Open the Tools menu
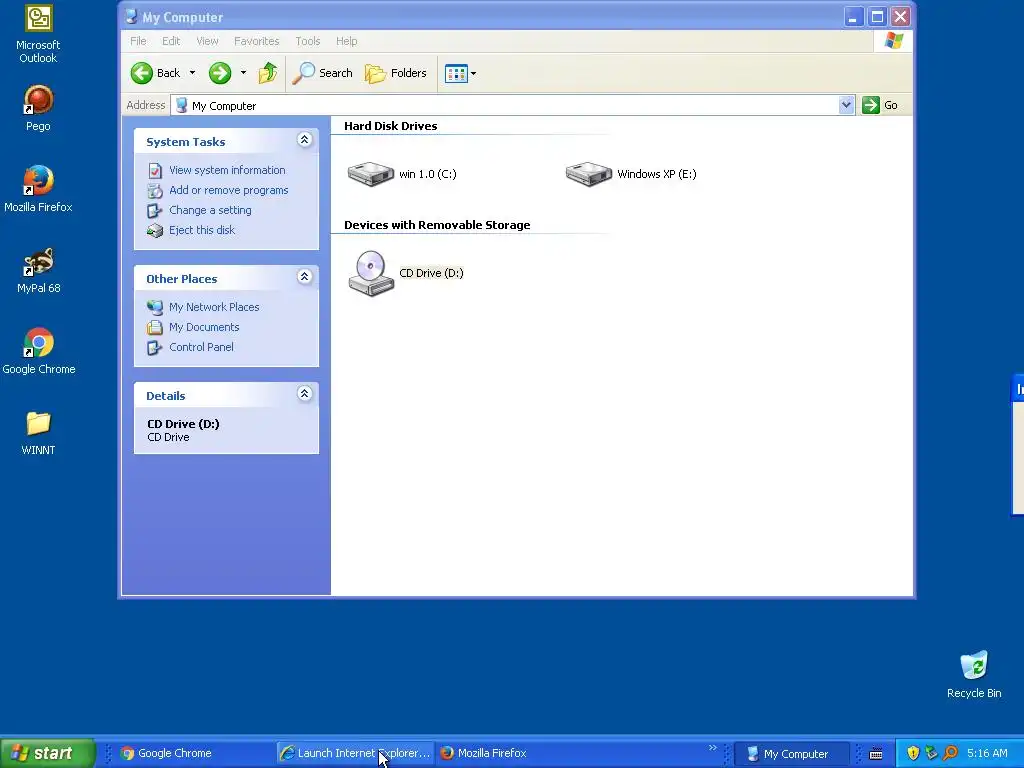The width and height of the screenshot is (1024, 768). click(308, 41)
